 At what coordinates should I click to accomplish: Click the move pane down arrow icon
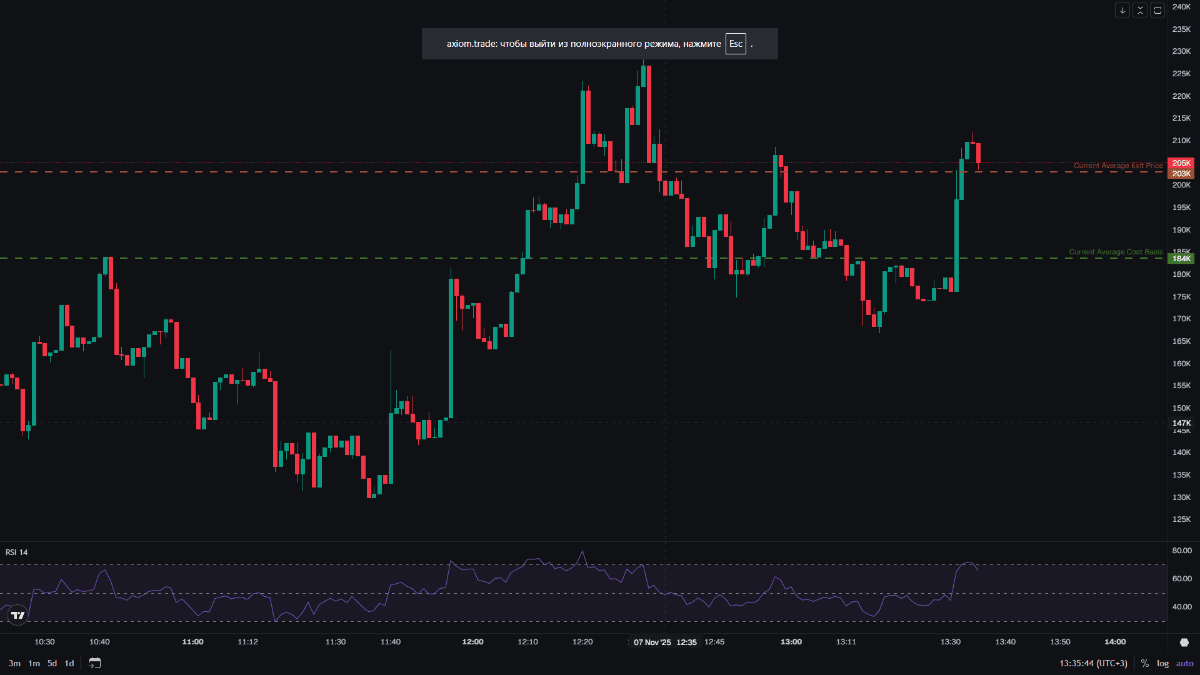click(1123, 10)
